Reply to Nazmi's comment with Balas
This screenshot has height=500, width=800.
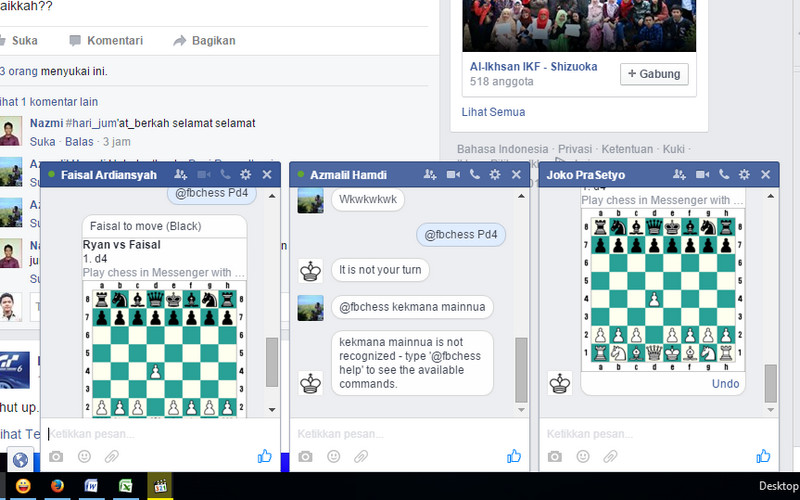coord(79,141)
